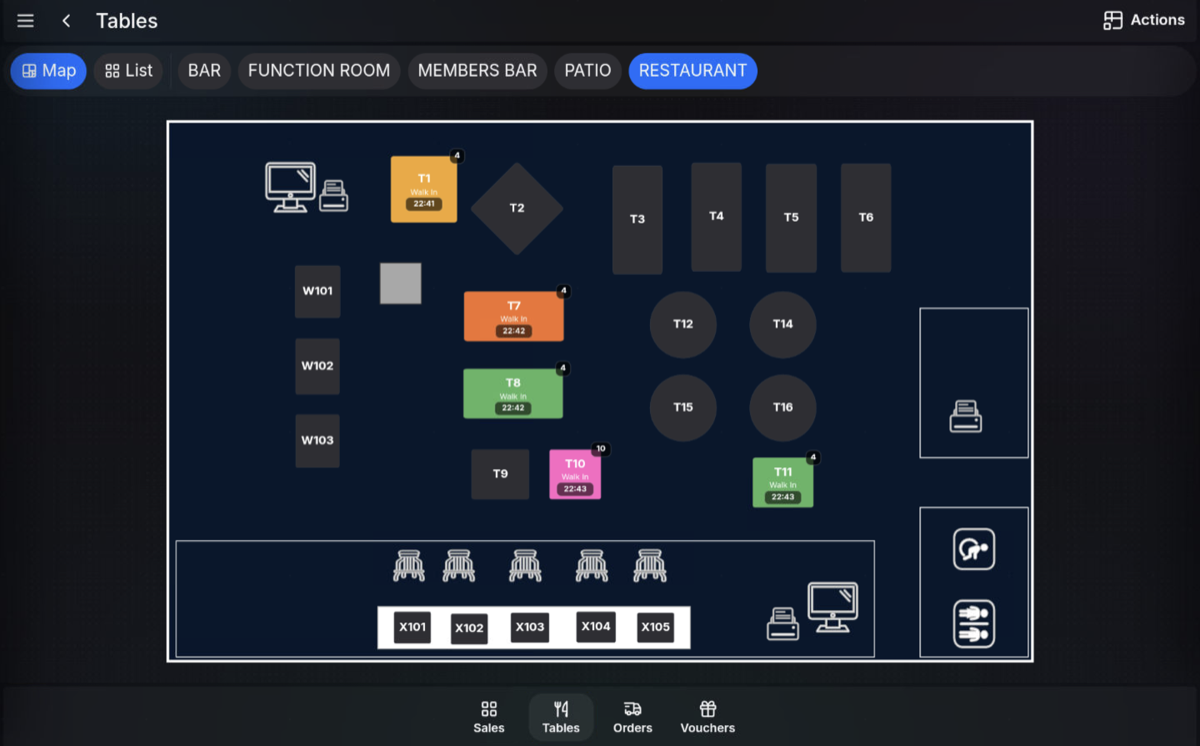Select round table T14
This screenshot has width=1200, height=746.
tap(783, 325)
